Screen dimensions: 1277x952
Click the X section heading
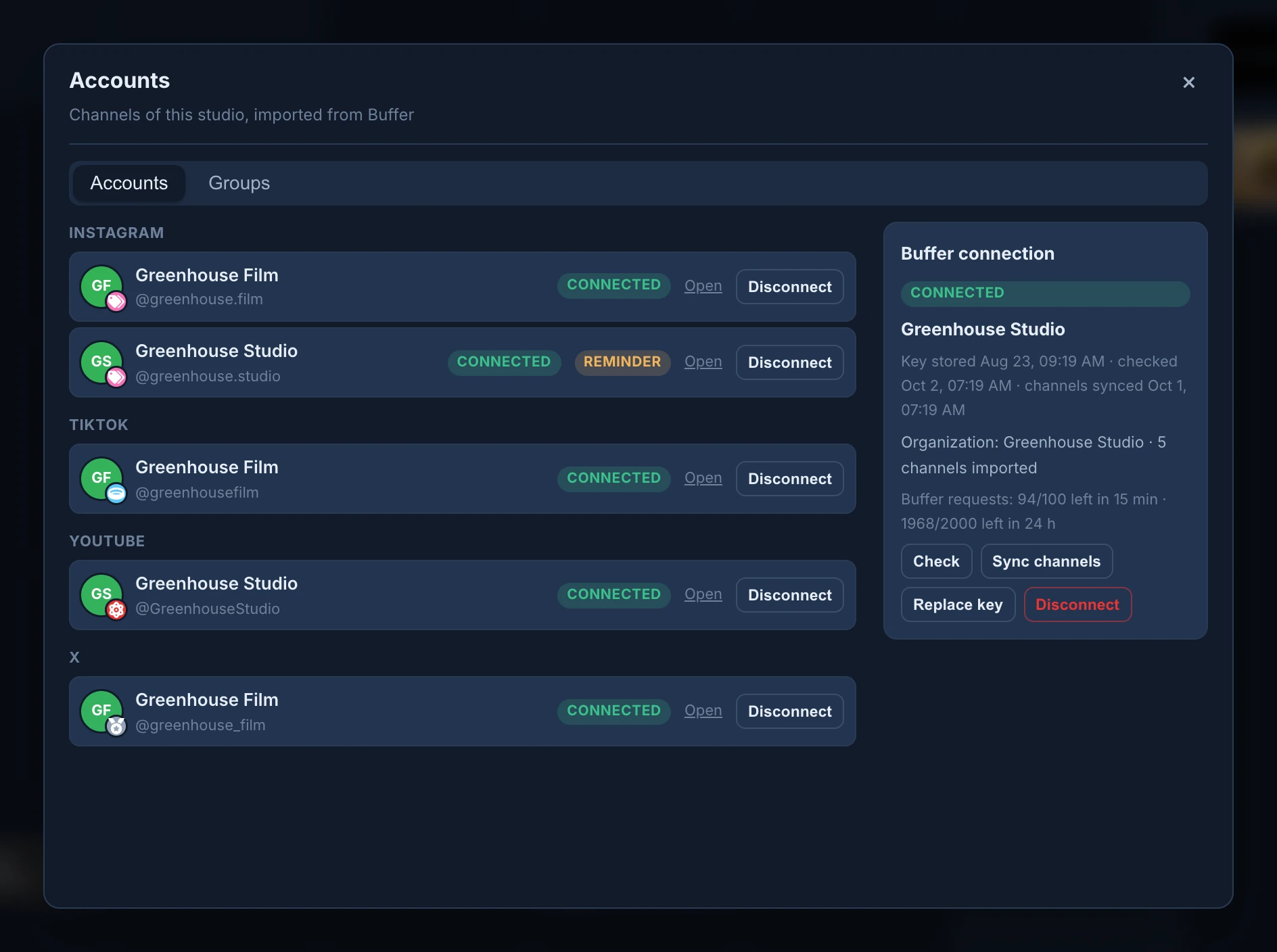coord(74,657)
